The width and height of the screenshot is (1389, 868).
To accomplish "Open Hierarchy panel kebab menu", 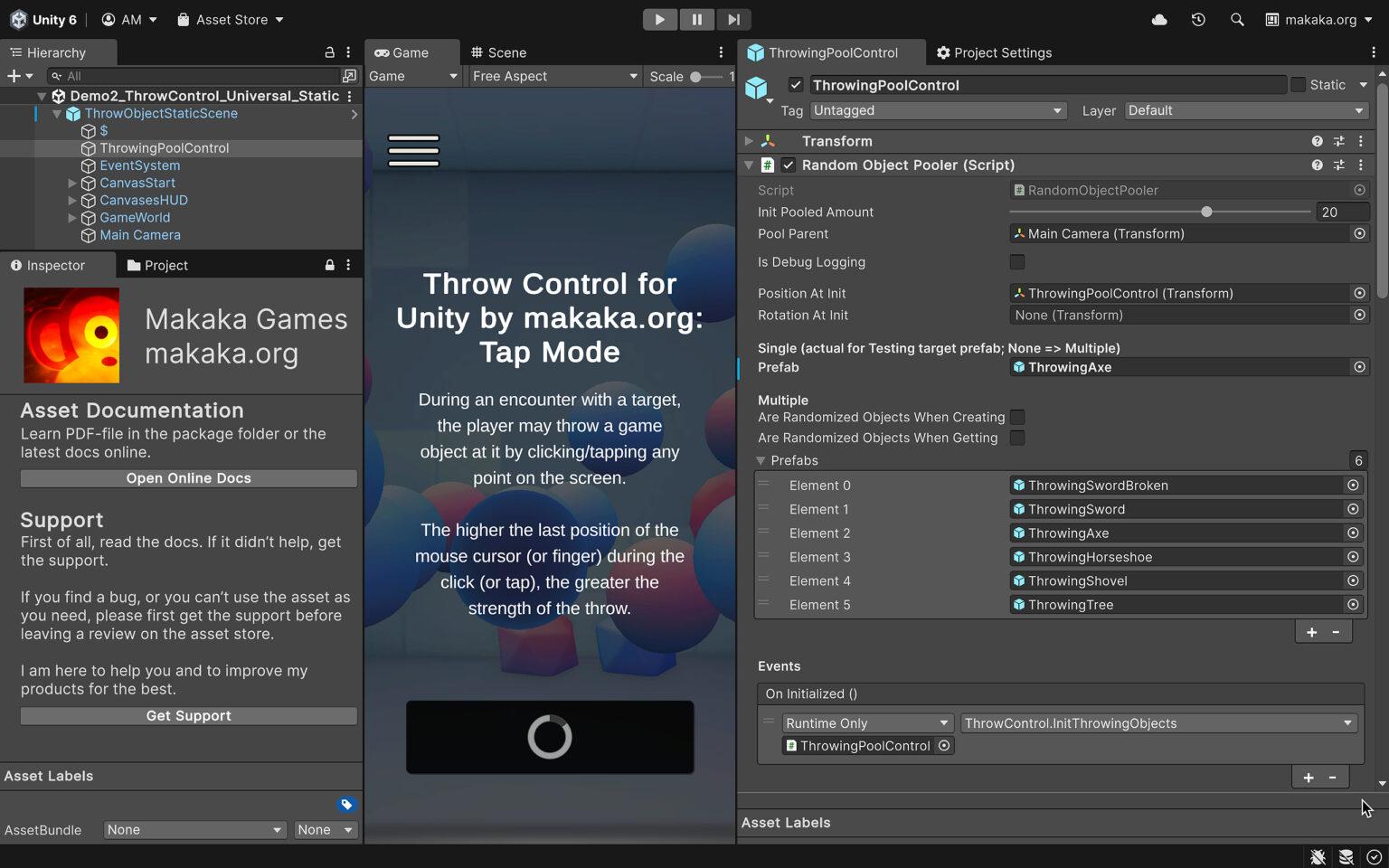I will click(x=348, y=52).
